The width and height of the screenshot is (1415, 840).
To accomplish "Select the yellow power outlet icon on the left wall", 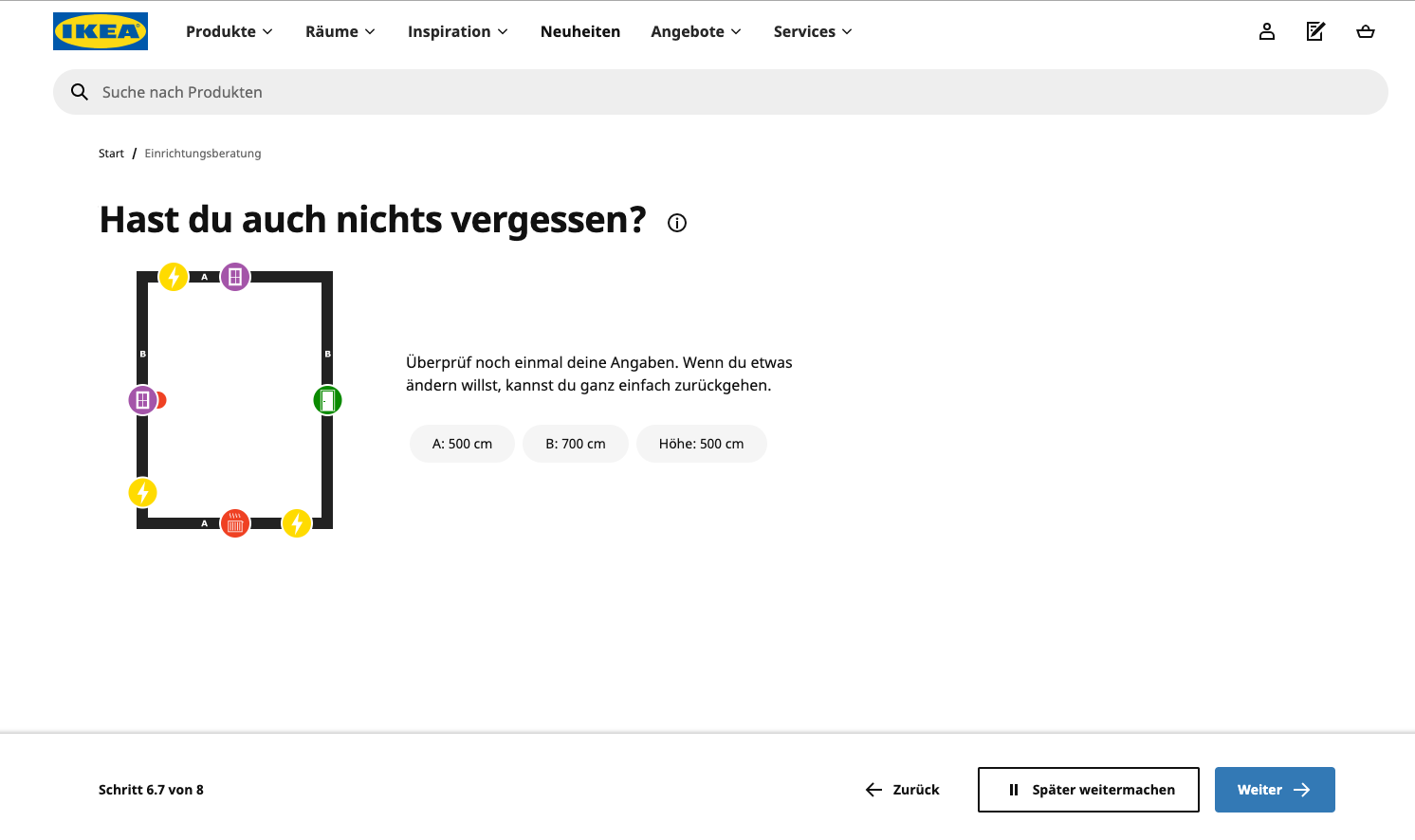I will point(143,492).
